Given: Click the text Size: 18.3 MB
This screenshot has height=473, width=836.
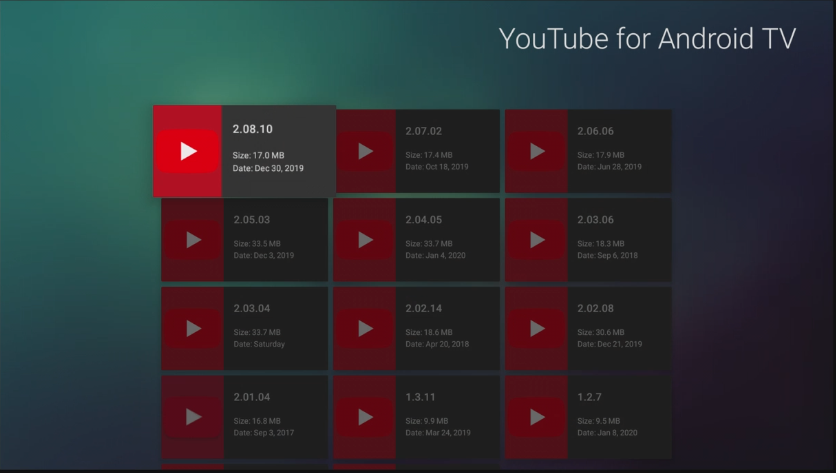Looking at the screenshot, I should [x=600, y=243].
